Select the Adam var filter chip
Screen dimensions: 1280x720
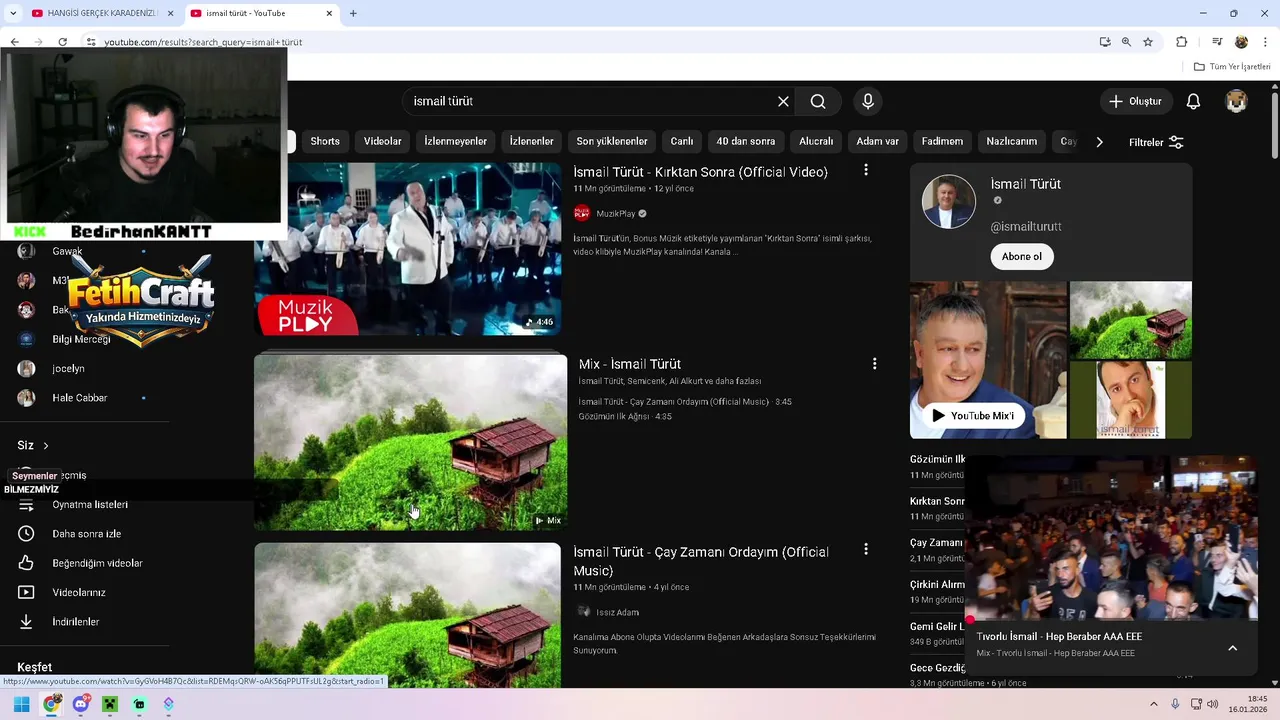pos(878,141)
